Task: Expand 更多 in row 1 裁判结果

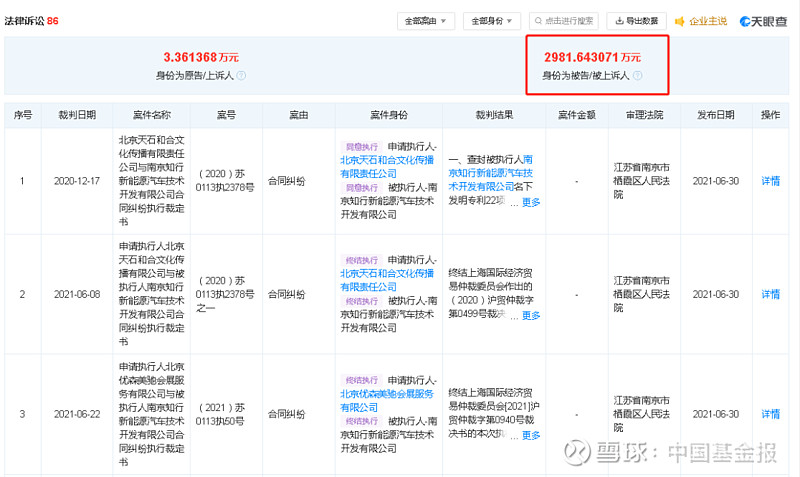Action: (531, 202)
